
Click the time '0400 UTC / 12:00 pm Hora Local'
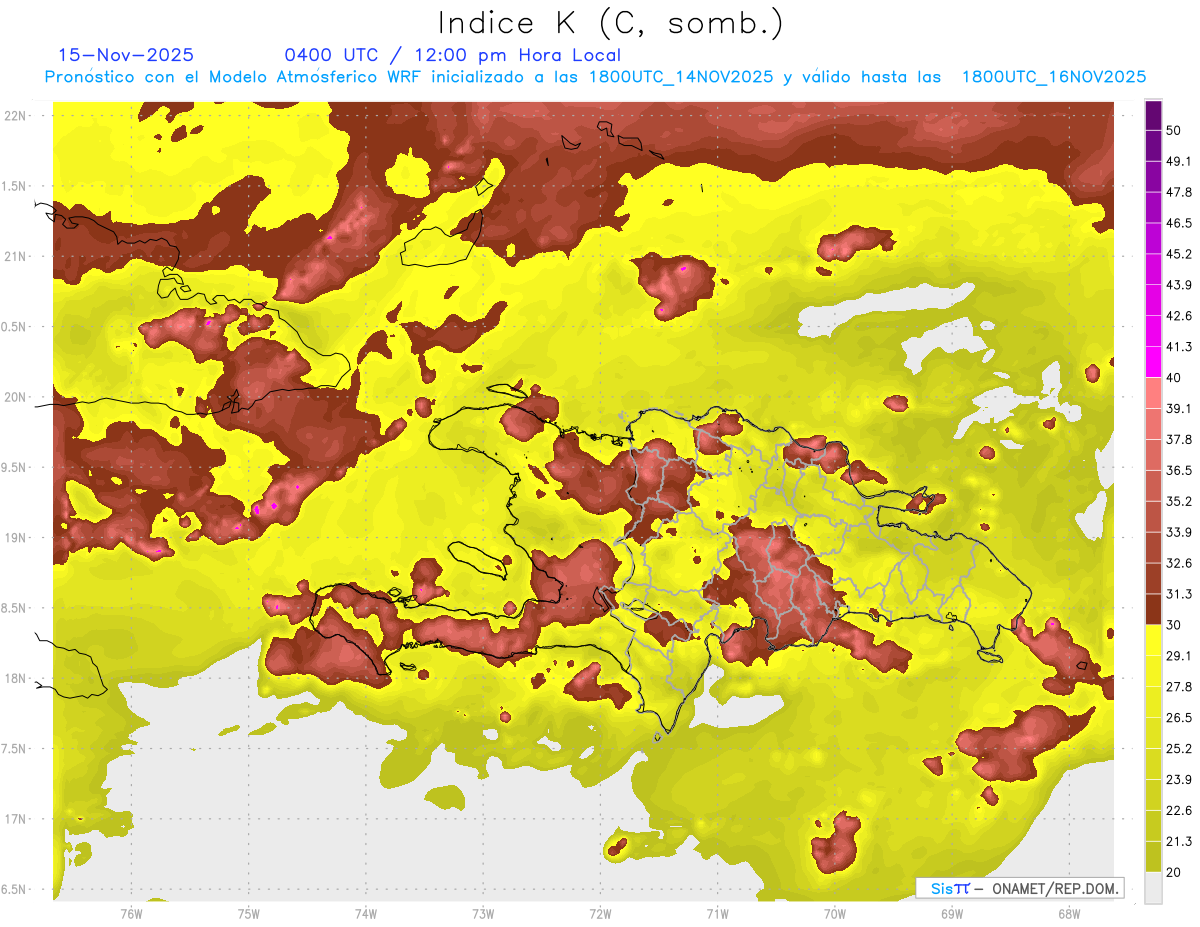(452, 55)
